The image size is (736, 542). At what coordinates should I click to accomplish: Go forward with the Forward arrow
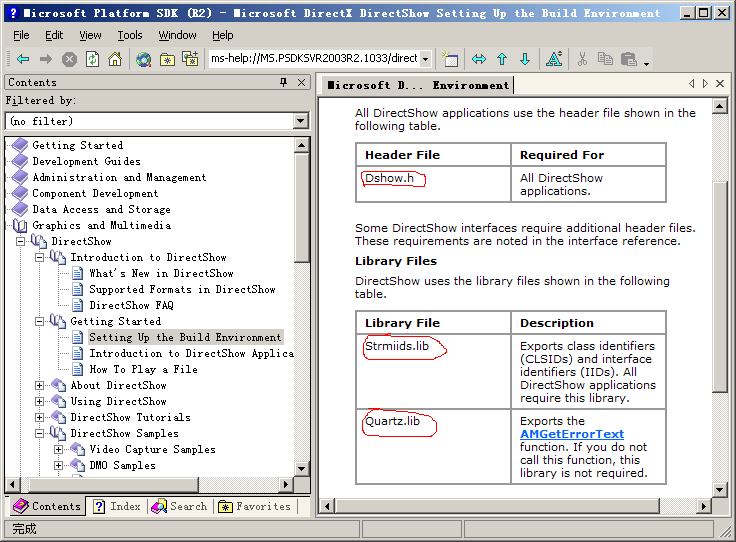[46, 59]
